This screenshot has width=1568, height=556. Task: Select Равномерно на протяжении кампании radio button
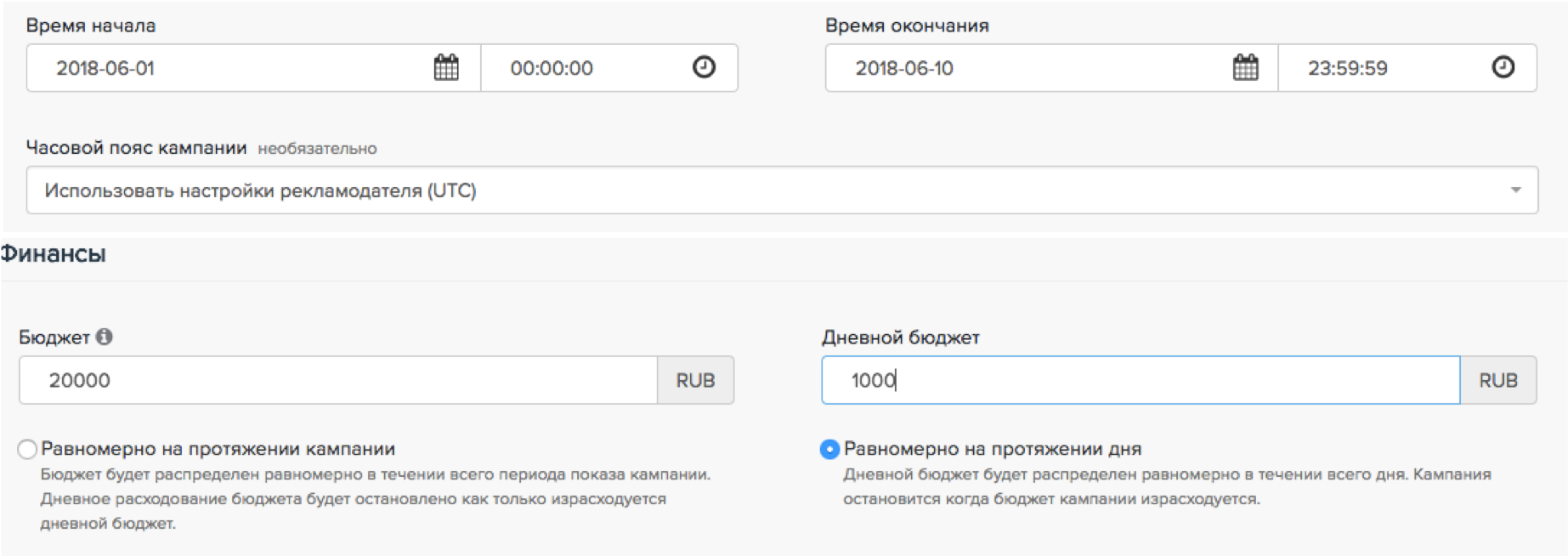[27, 449]
